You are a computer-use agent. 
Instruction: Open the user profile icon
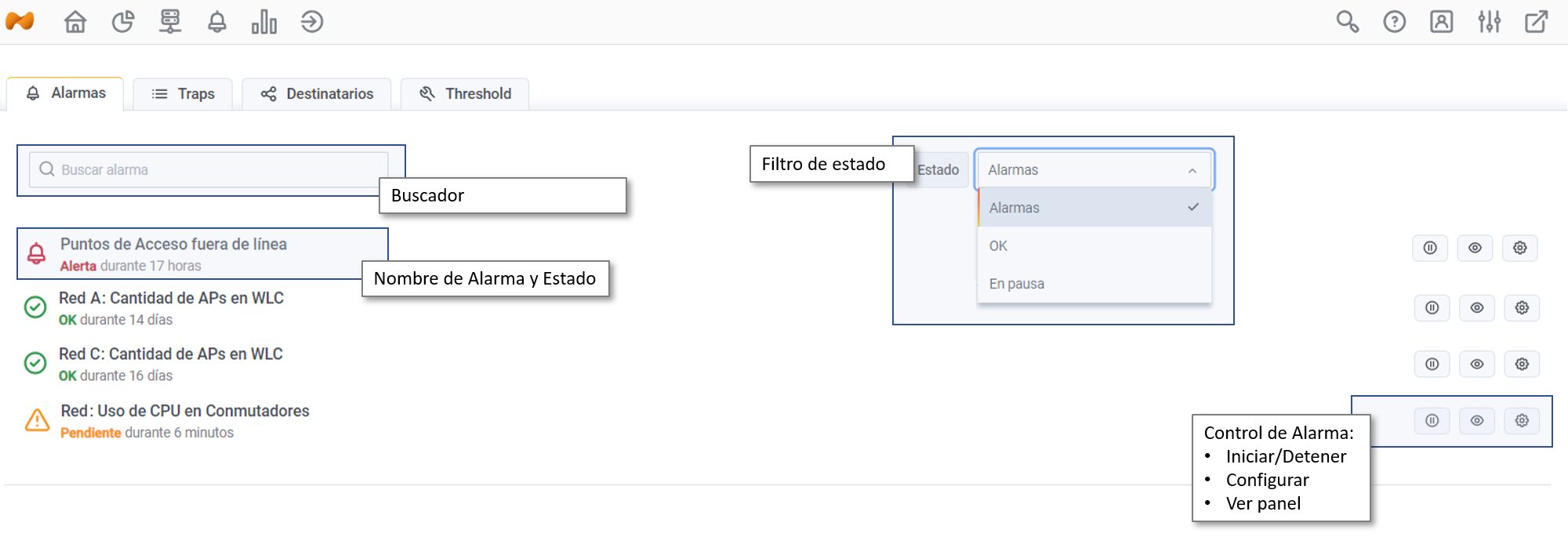1441,22
